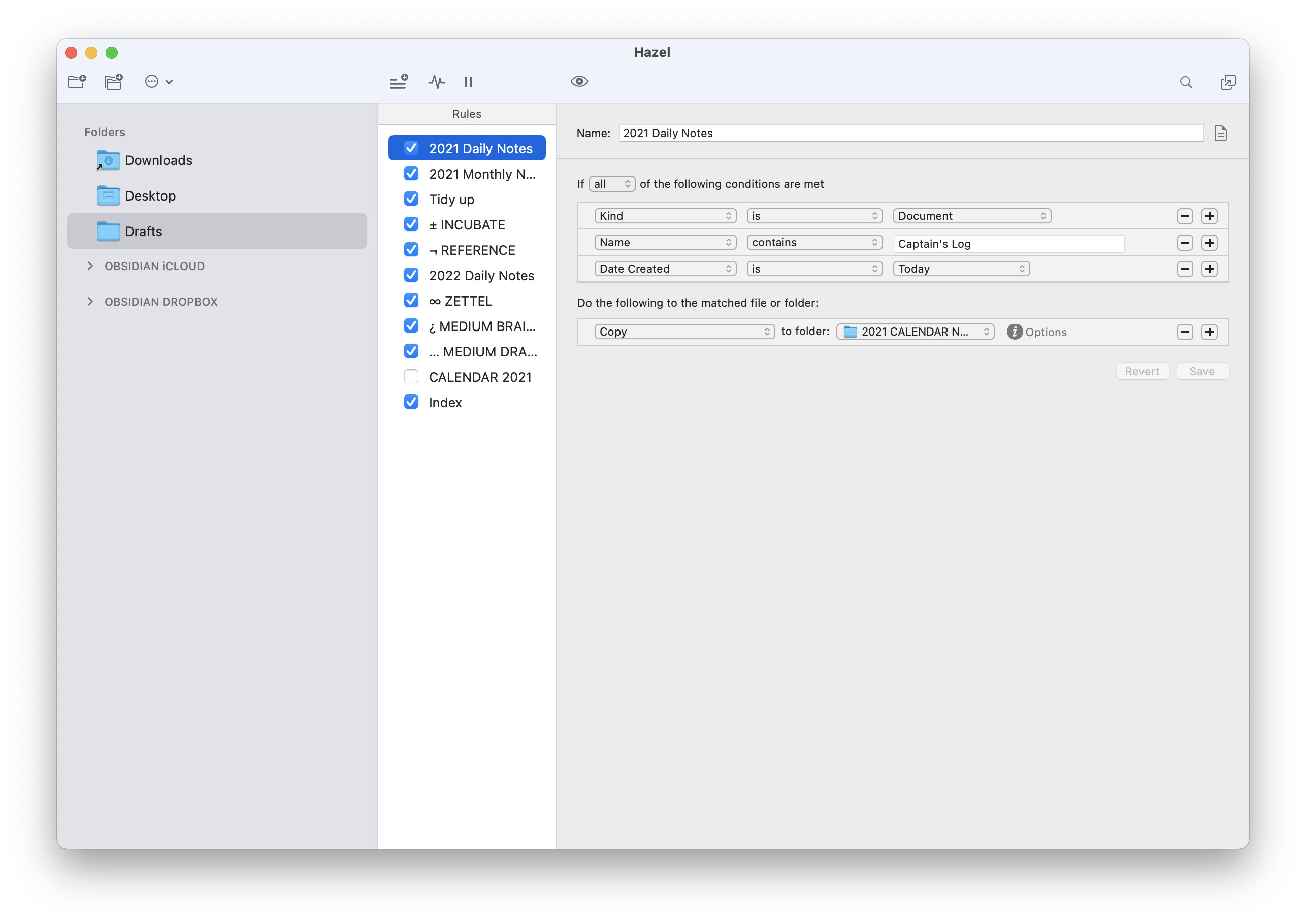
Task: Click the Options info button
Action: click(1036, 332)
